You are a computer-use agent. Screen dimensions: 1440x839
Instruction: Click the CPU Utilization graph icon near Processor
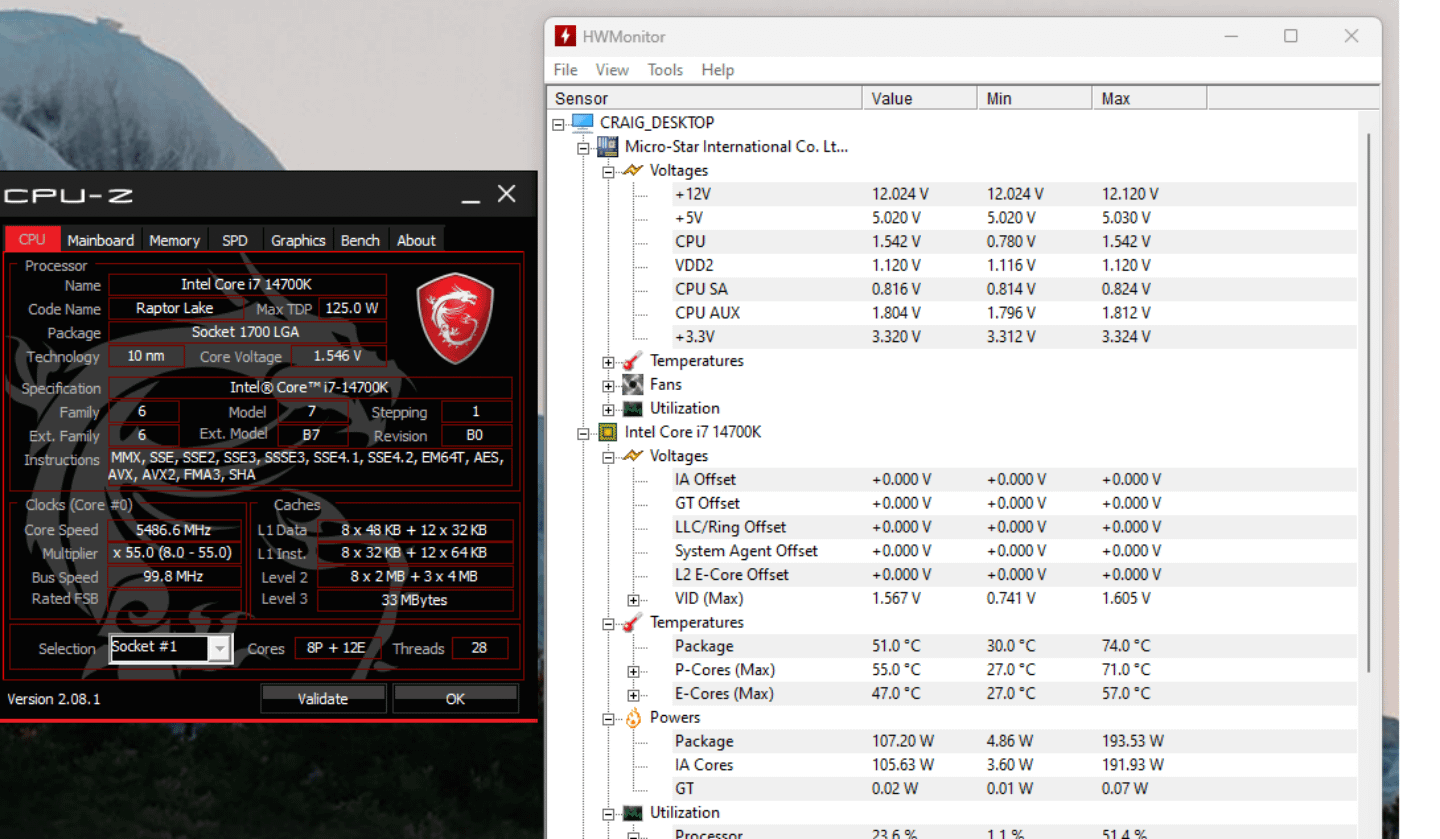[632, 813]
